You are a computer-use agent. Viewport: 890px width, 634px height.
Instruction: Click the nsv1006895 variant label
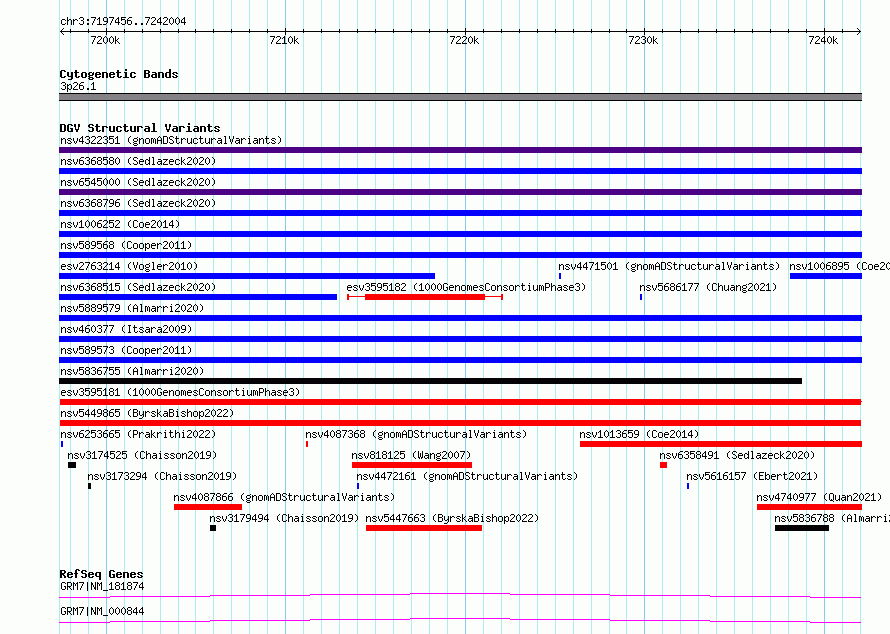click(839, 266)
